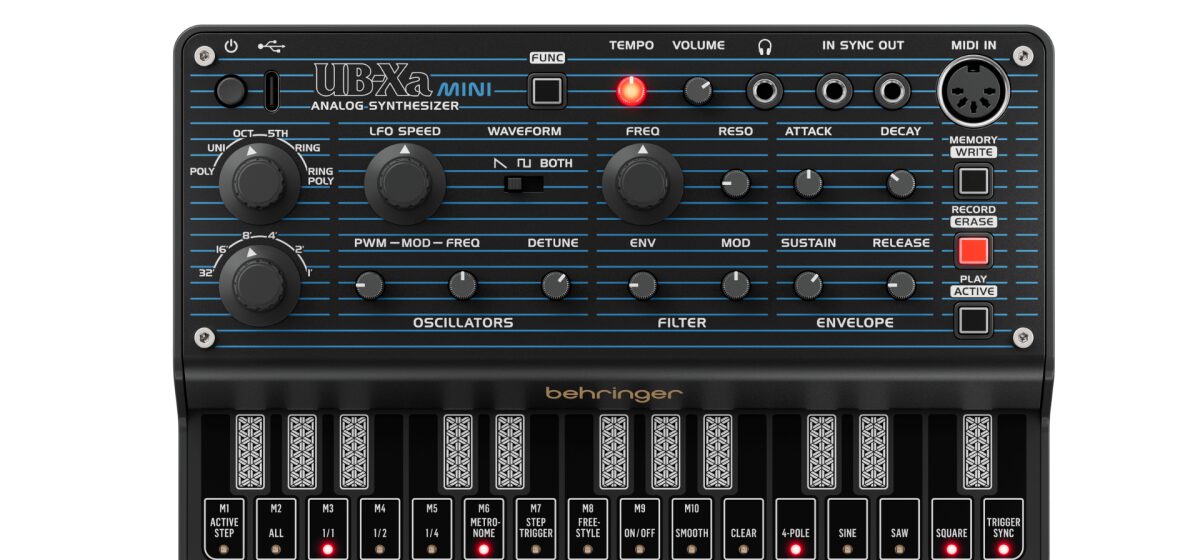1200x560 pixels.
Task: Click the large LFO SPEED knob
Action: point(405,183)
